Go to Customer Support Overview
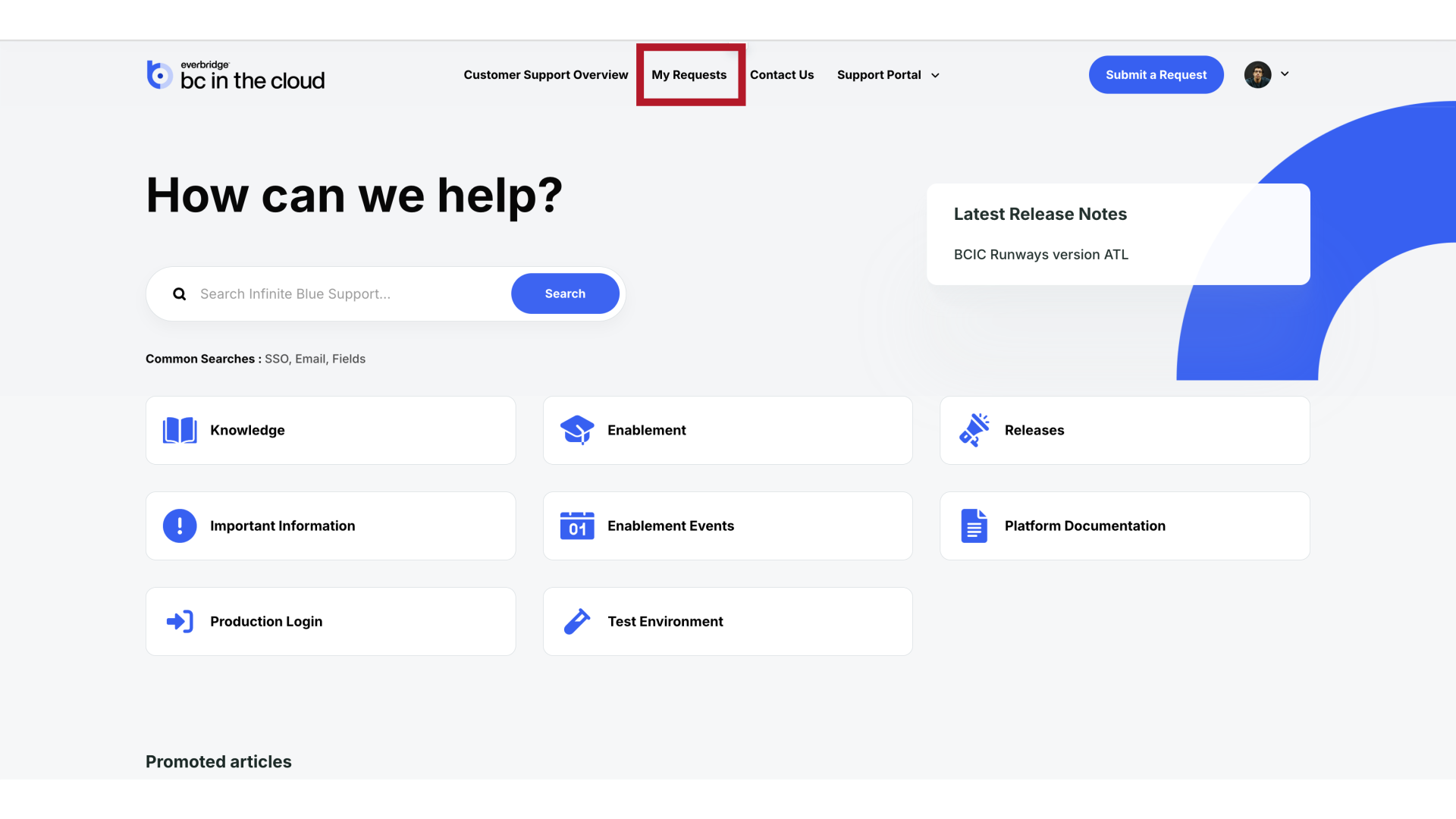Screen dimensions: 1456x819 pos(545,75)
